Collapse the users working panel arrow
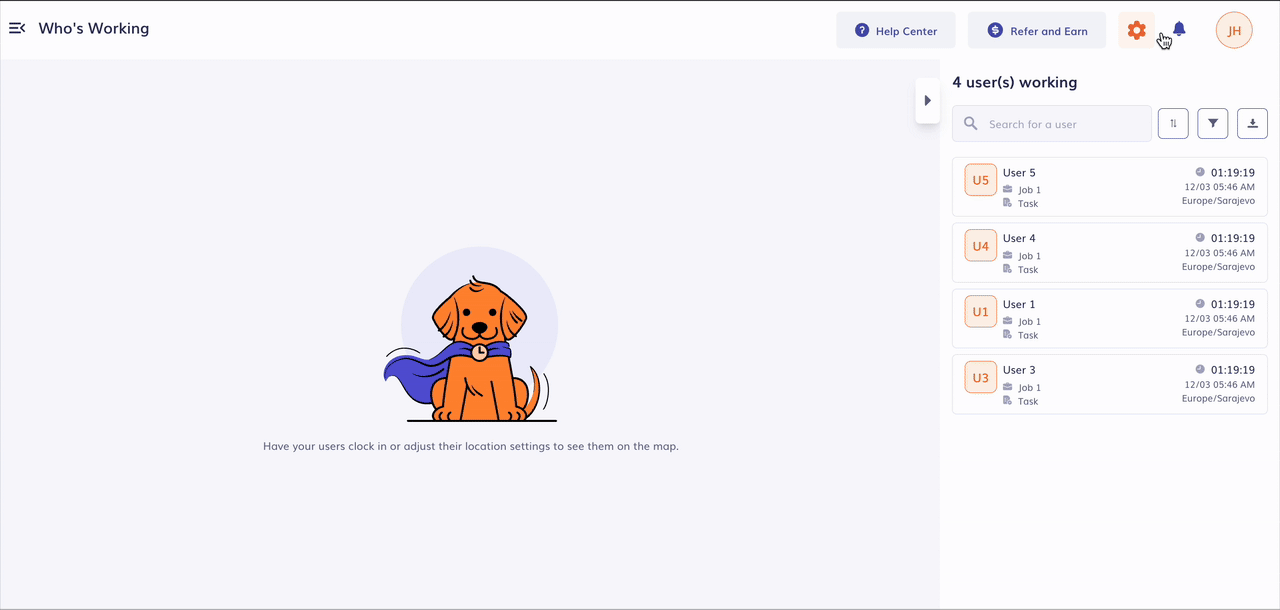The width and height of the screenshot is (1280, 610). 927,101
